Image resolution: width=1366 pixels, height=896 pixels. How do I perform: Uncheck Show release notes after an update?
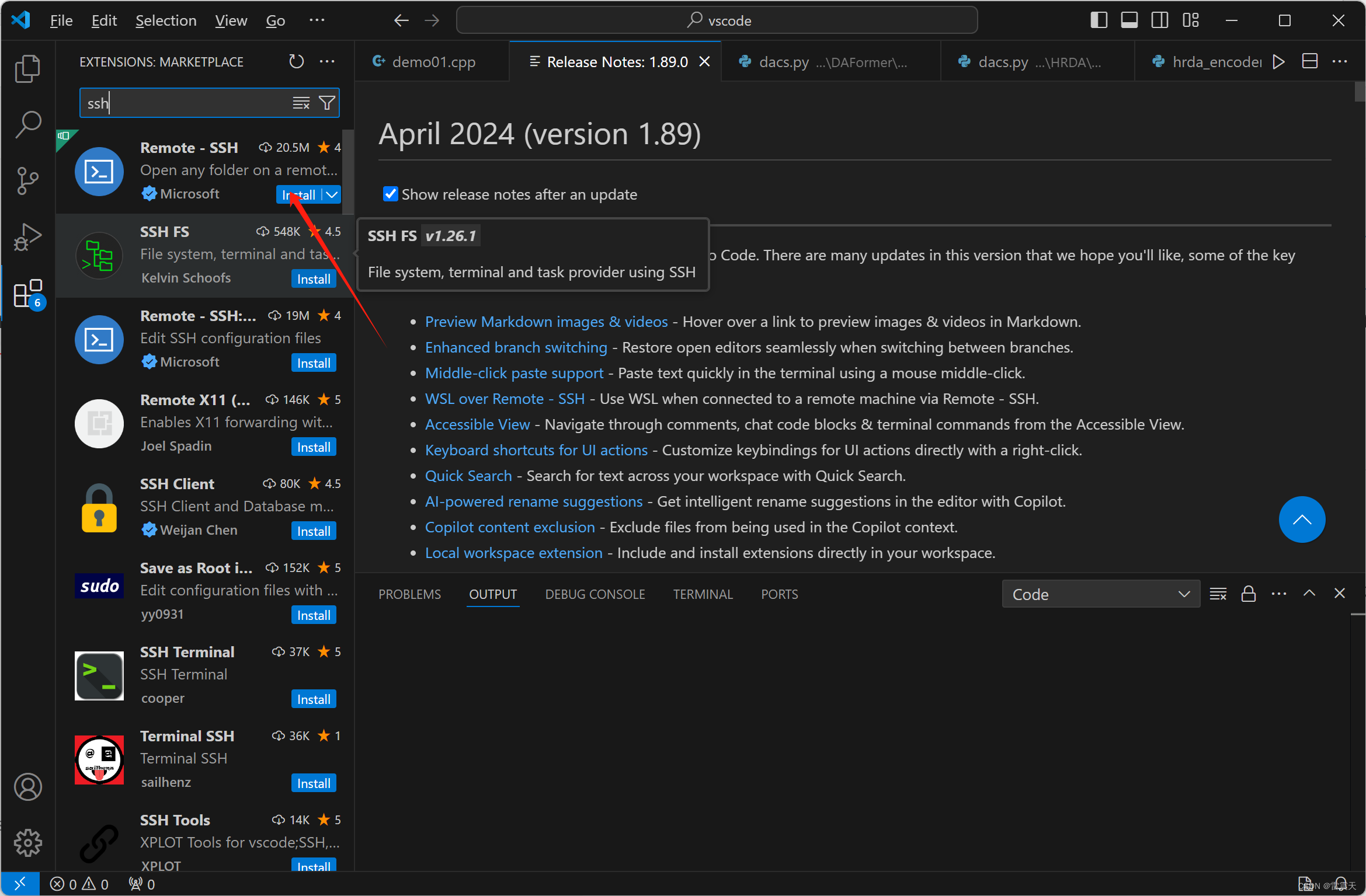pos(390,194)
